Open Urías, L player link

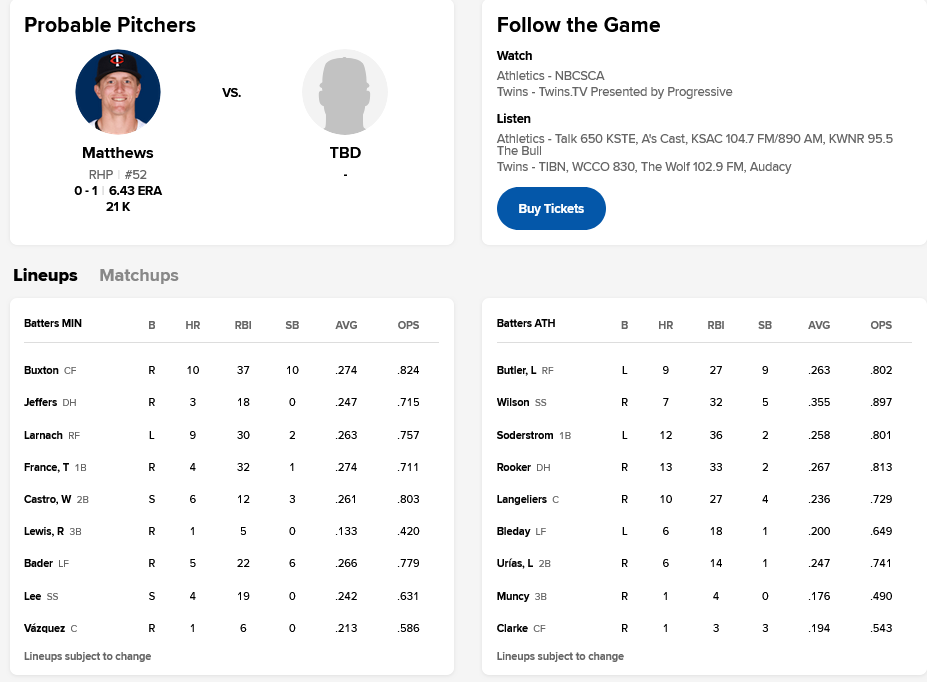515,564
